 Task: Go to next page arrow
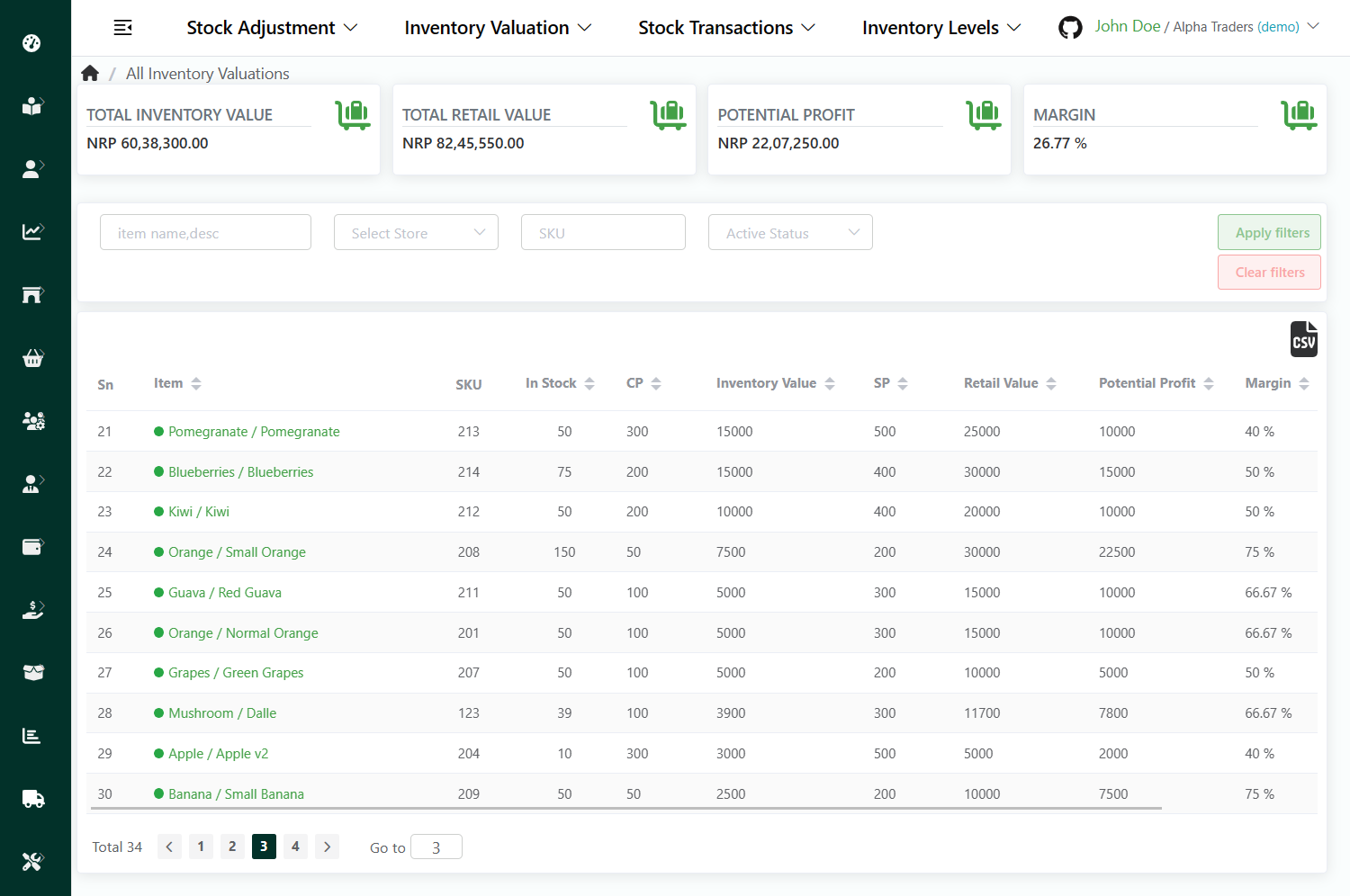tap(327, 847)
